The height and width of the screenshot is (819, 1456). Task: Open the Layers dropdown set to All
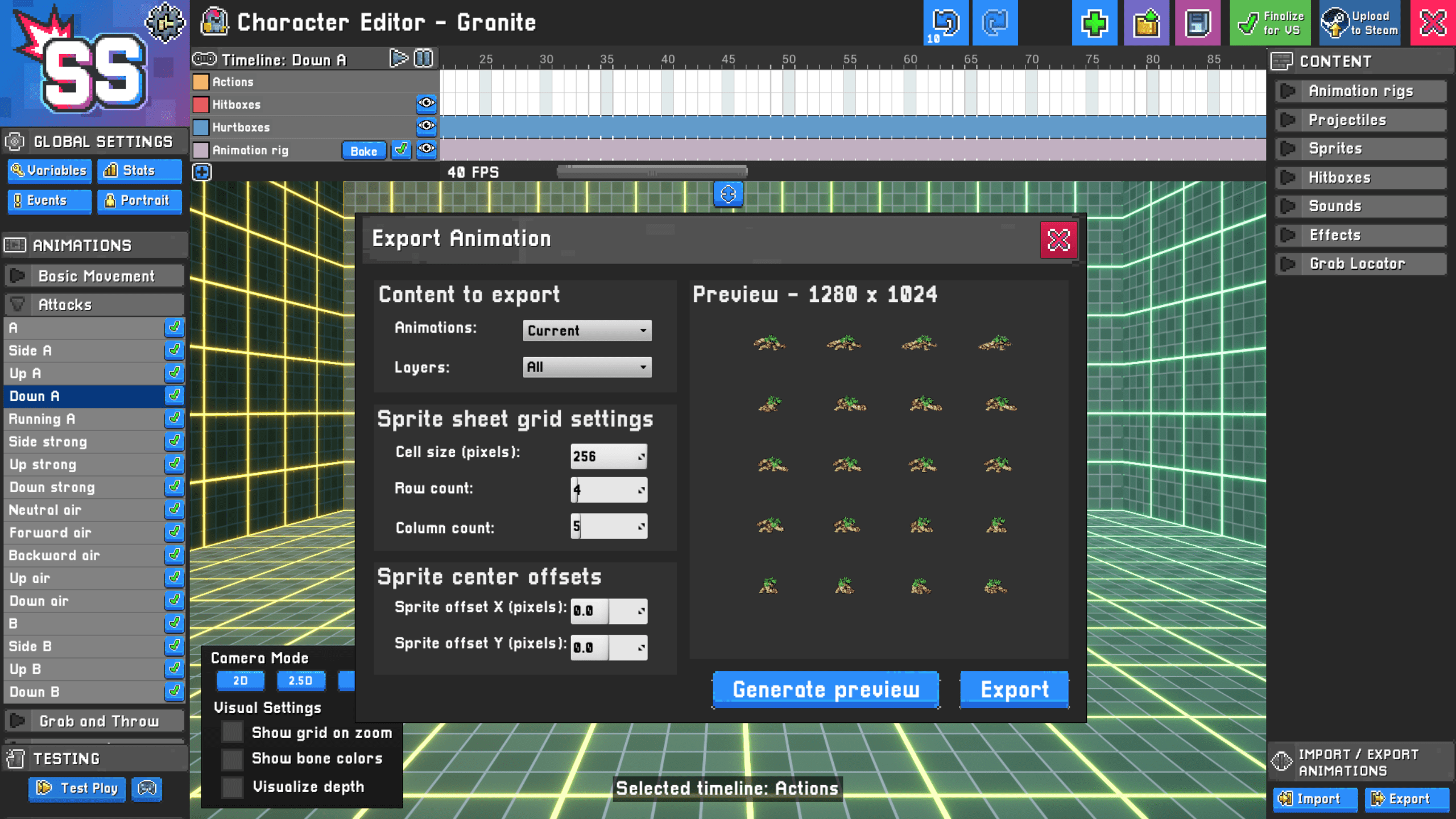587,367
